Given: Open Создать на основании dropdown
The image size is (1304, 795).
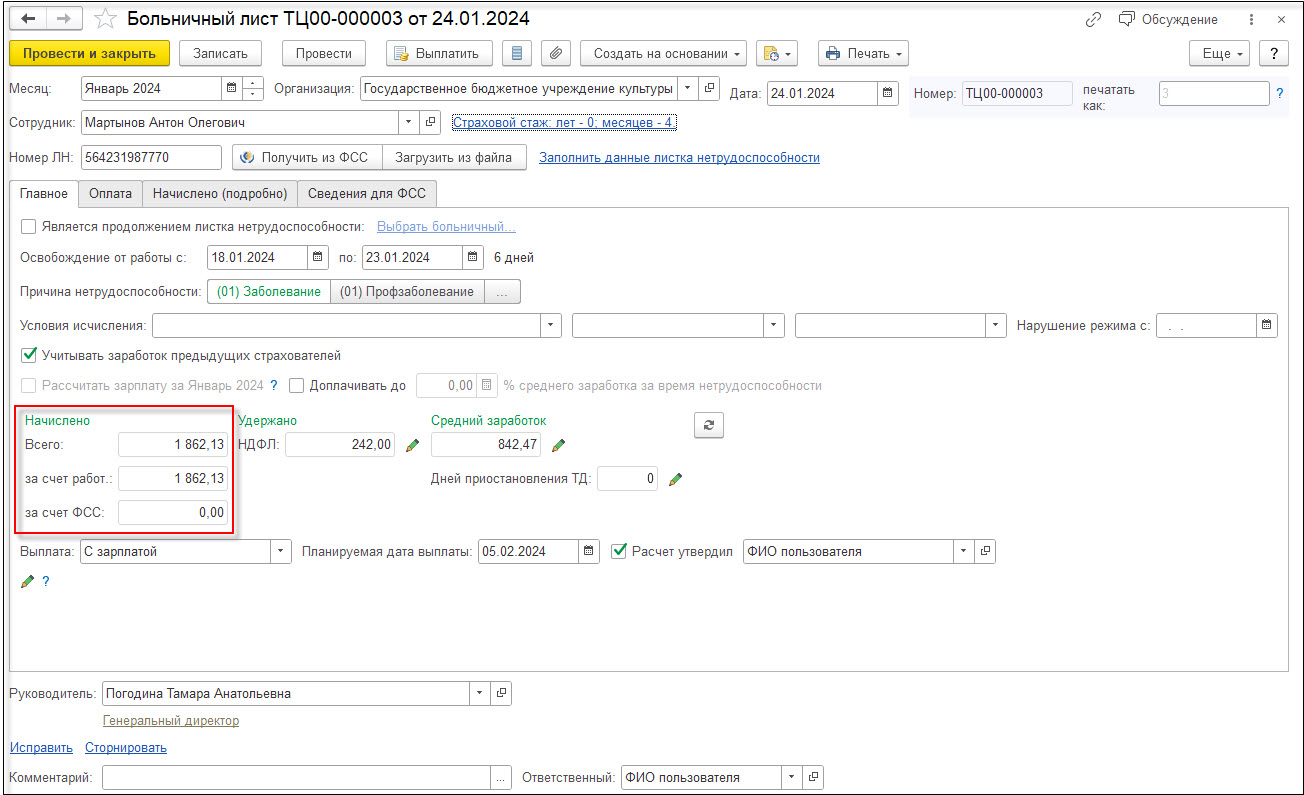Looking at the screenshot, I should (664, 53).
